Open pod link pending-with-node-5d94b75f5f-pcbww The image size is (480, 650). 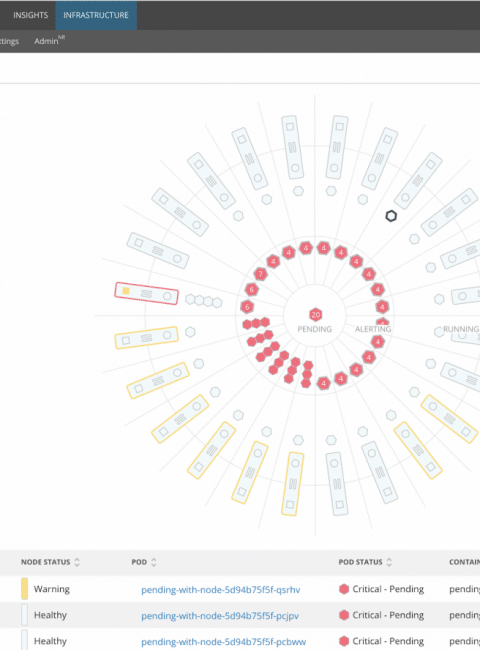click(223, 642)
